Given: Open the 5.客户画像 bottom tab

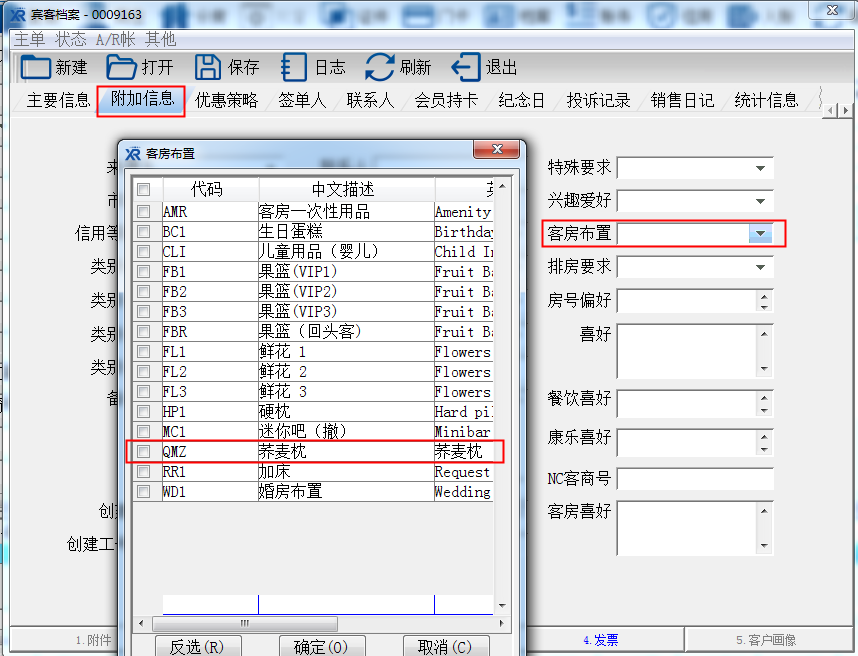Looking at the screenshot, I should [766, 640].
